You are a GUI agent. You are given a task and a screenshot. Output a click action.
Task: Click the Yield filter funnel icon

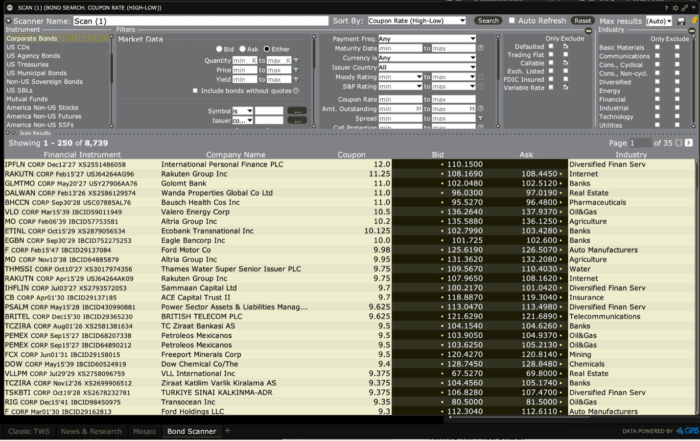296,79
